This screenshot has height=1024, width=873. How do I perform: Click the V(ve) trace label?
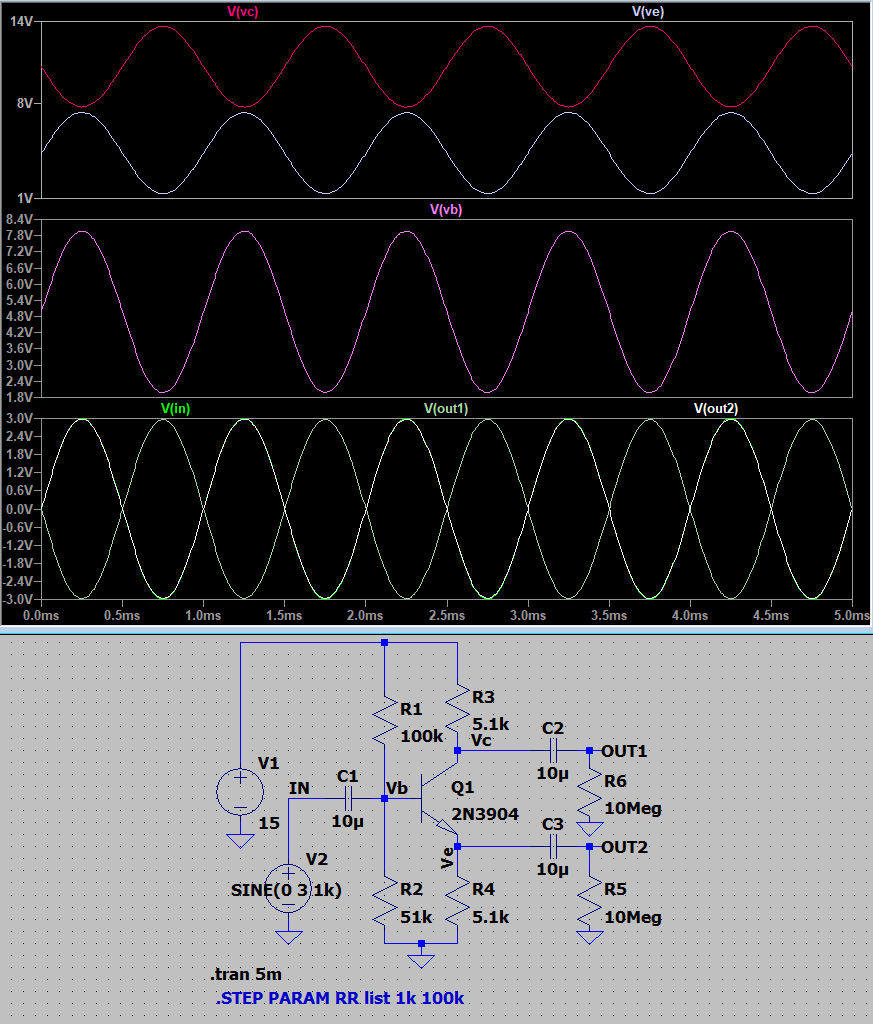point(648,12)
